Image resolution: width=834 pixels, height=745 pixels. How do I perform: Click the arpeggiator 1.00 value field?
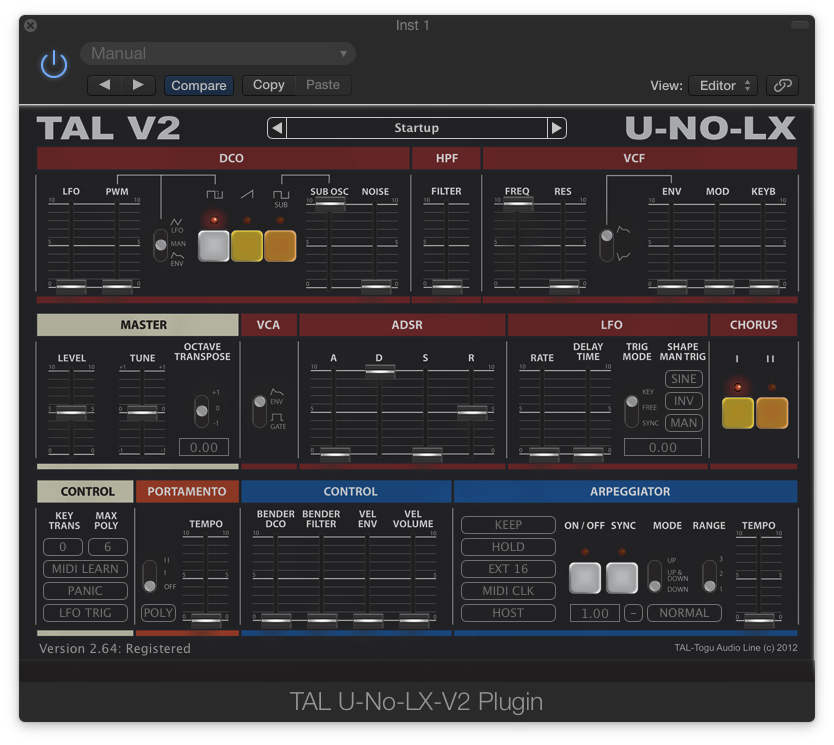[x=595, y=613]
